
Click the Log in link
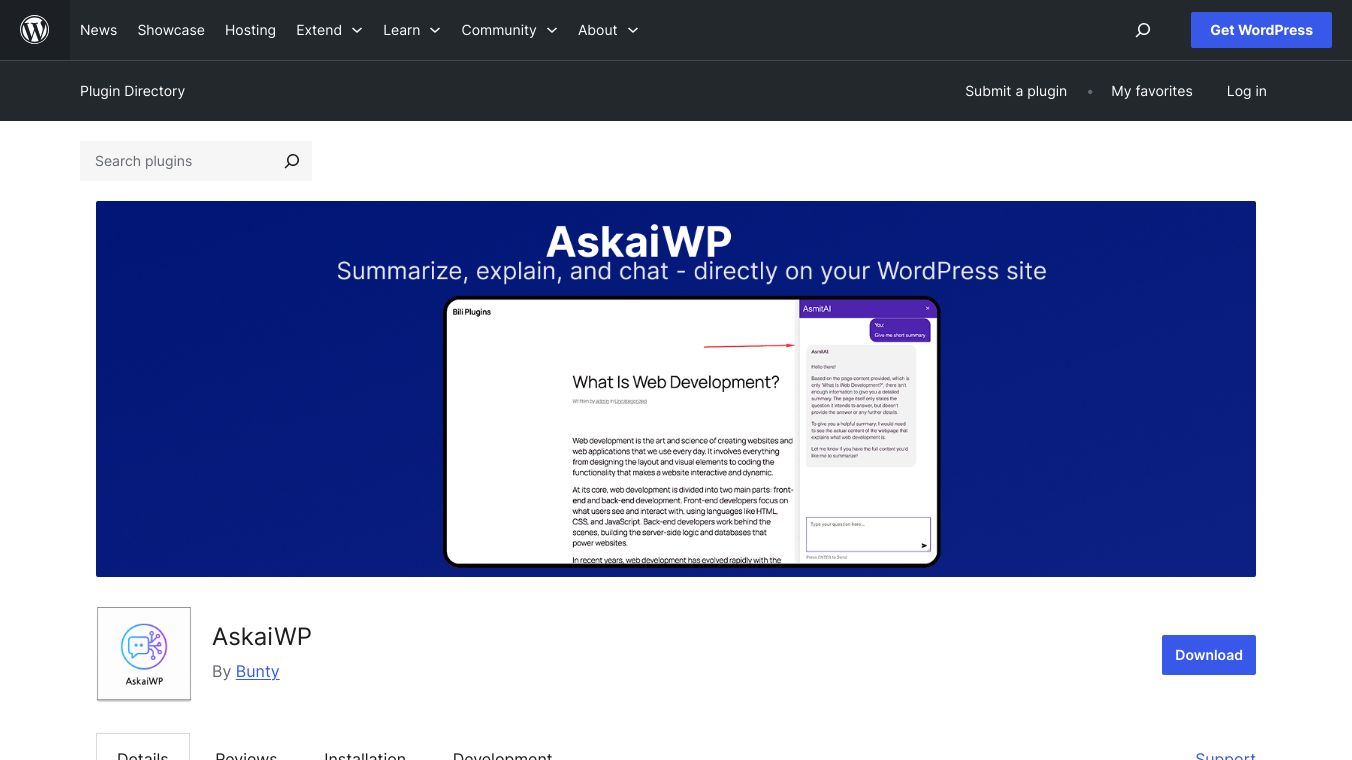coord(1247,91)
